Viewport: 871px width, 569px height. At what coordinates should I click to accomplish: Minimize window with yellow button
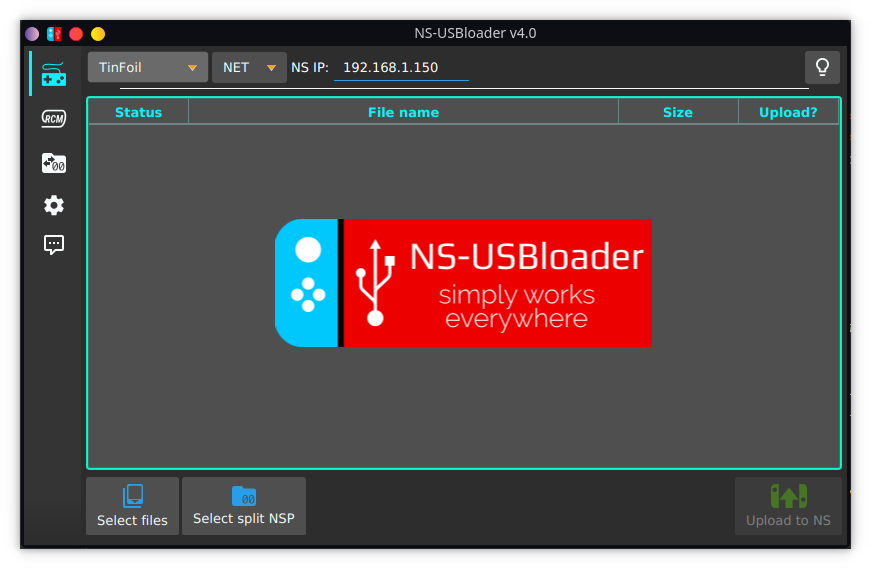[98, 34]
